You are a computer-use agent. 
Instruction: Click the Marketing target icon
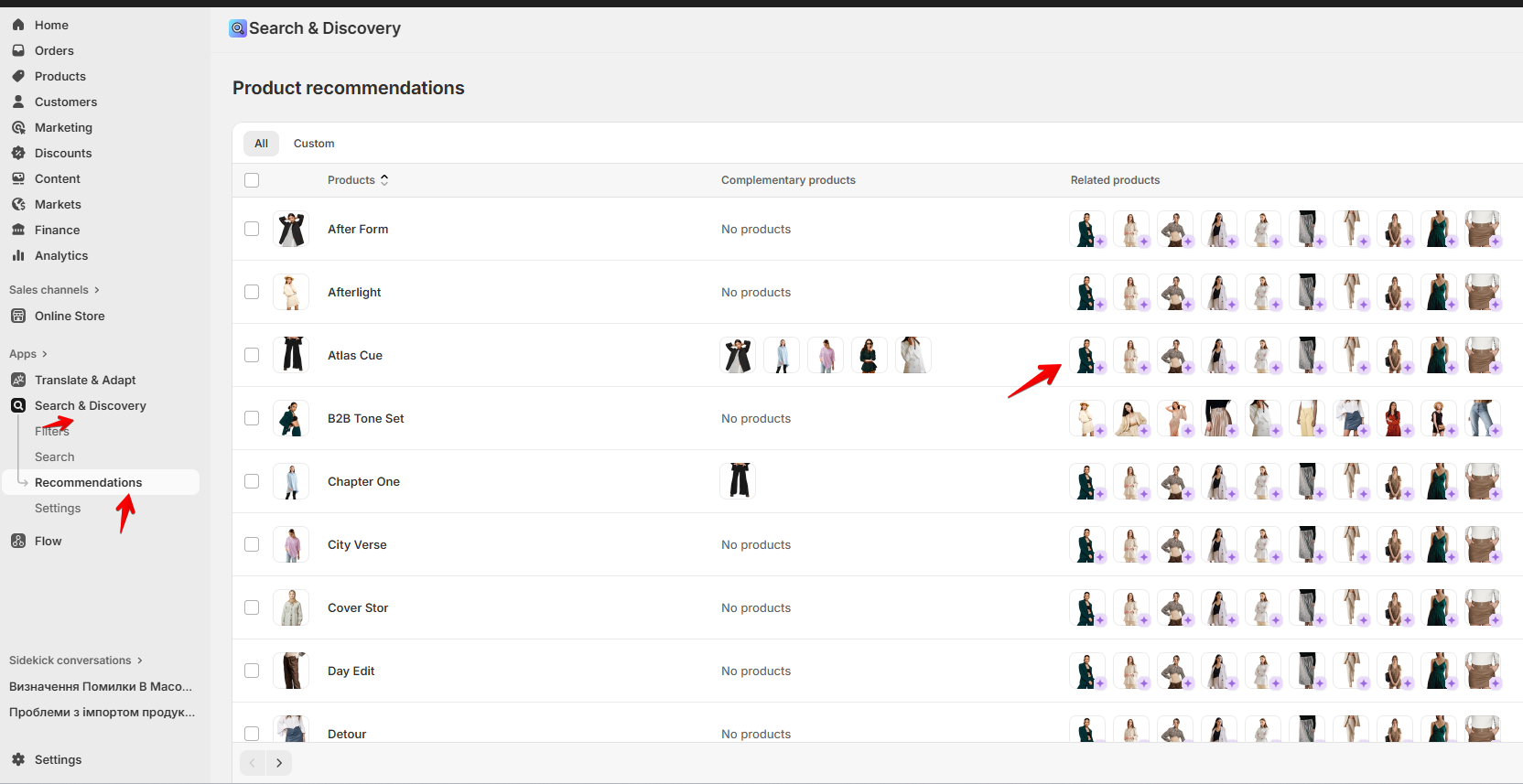[18, 127]
